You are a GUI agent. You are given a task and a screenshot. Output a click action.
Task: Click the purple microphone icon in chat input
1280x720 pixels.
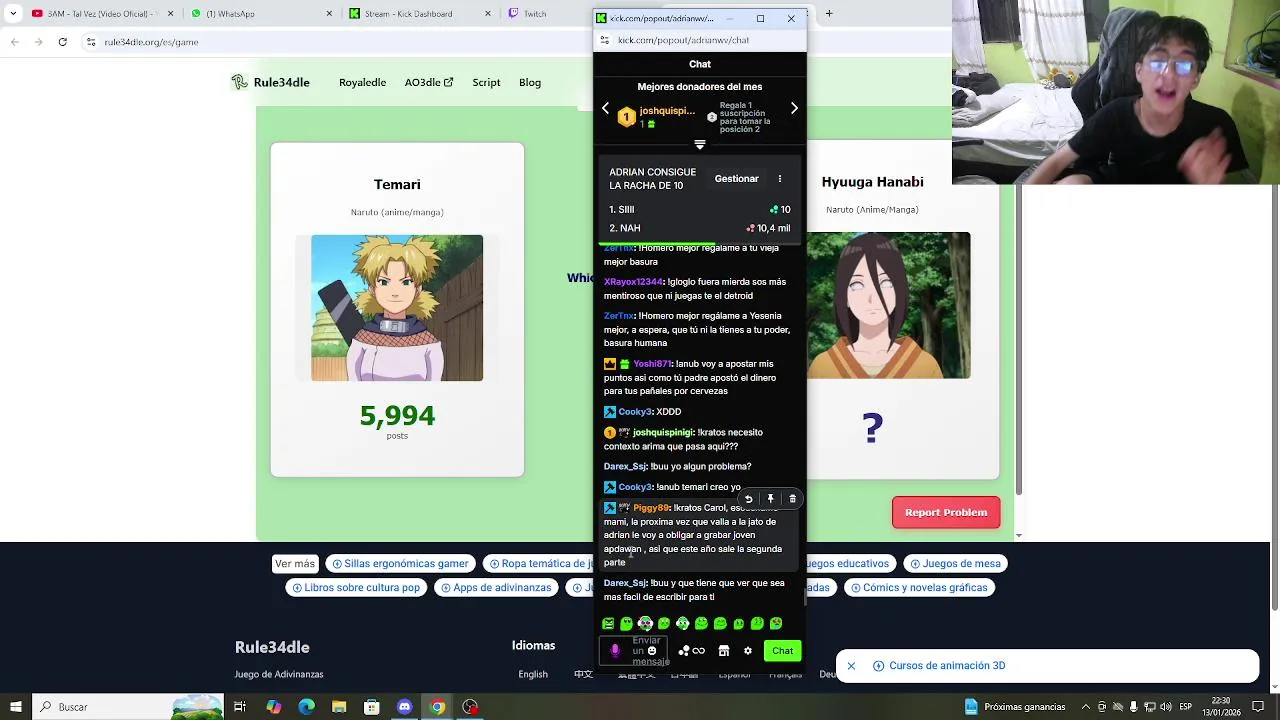(615, 651)
